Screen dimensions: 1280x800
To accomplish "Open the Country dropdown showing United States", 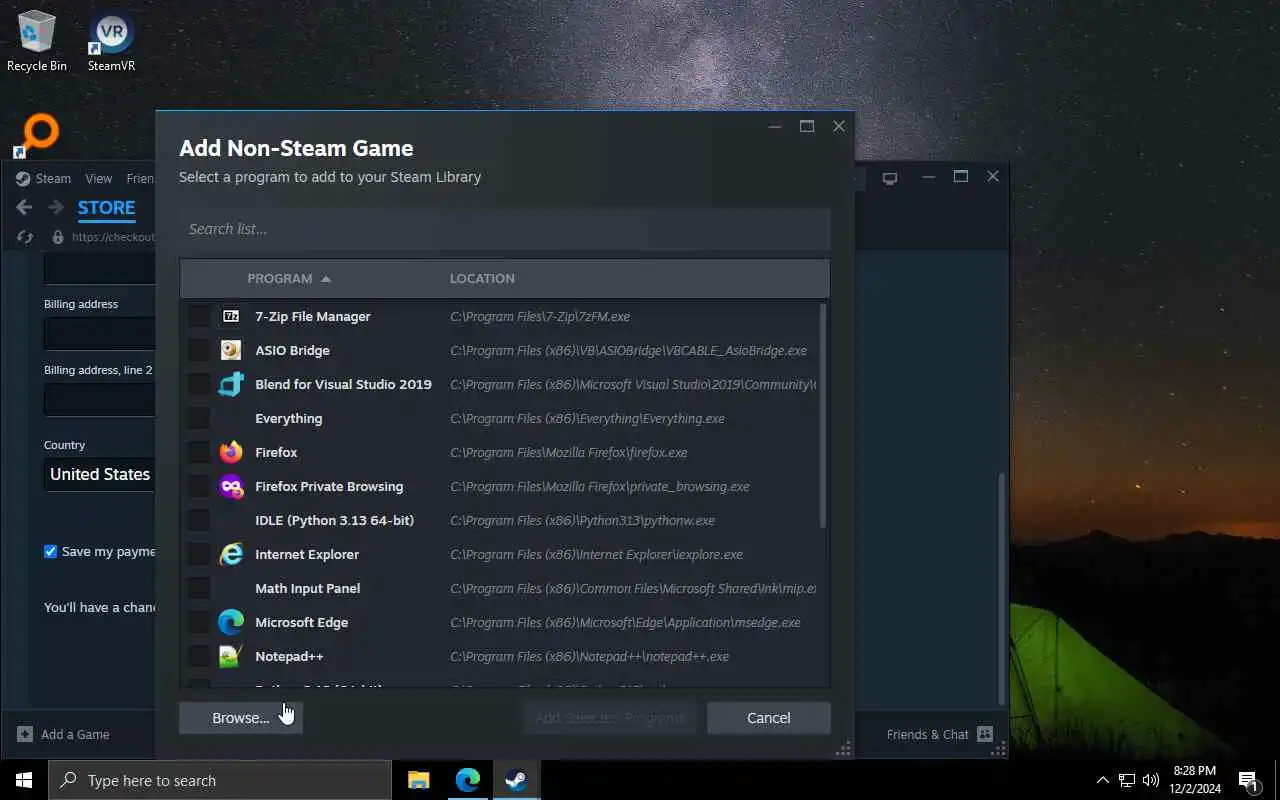I will [x=100, y=474].
